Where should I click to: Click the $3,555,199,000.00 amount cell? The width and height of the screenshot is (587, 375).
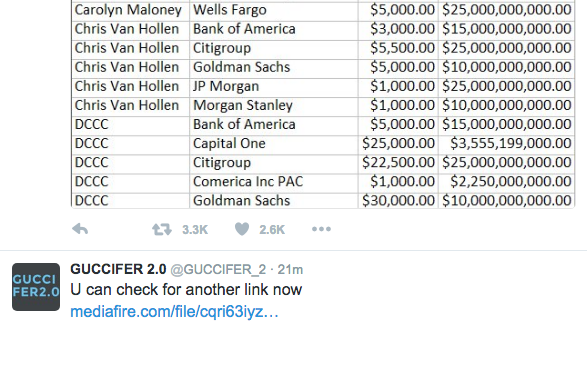point(507,143)
